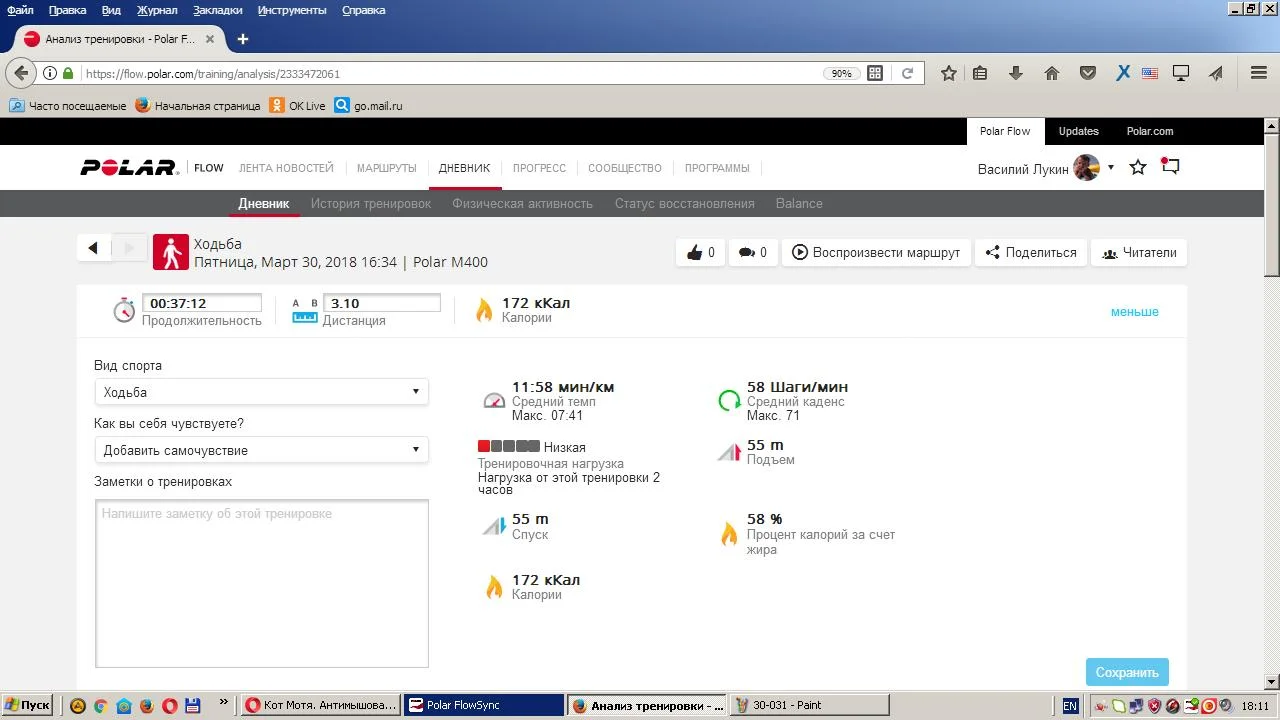The image size is (1280, 720).
Task: Expand the user profile dropdown arrow
Action: coord(1111,168)
